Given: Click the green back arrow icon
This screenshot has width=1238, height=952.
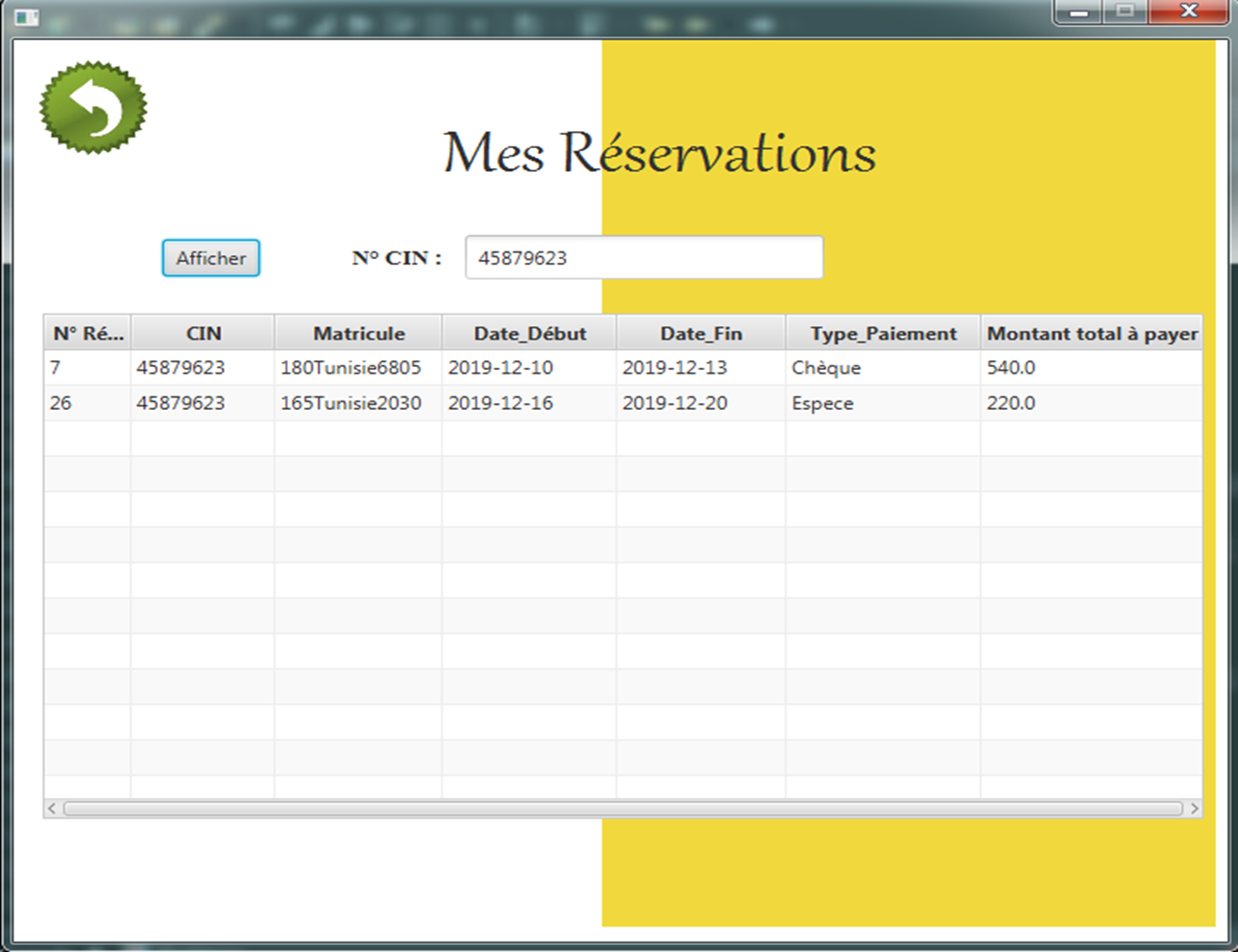Looking at the screenshot, I should point(93,106).
